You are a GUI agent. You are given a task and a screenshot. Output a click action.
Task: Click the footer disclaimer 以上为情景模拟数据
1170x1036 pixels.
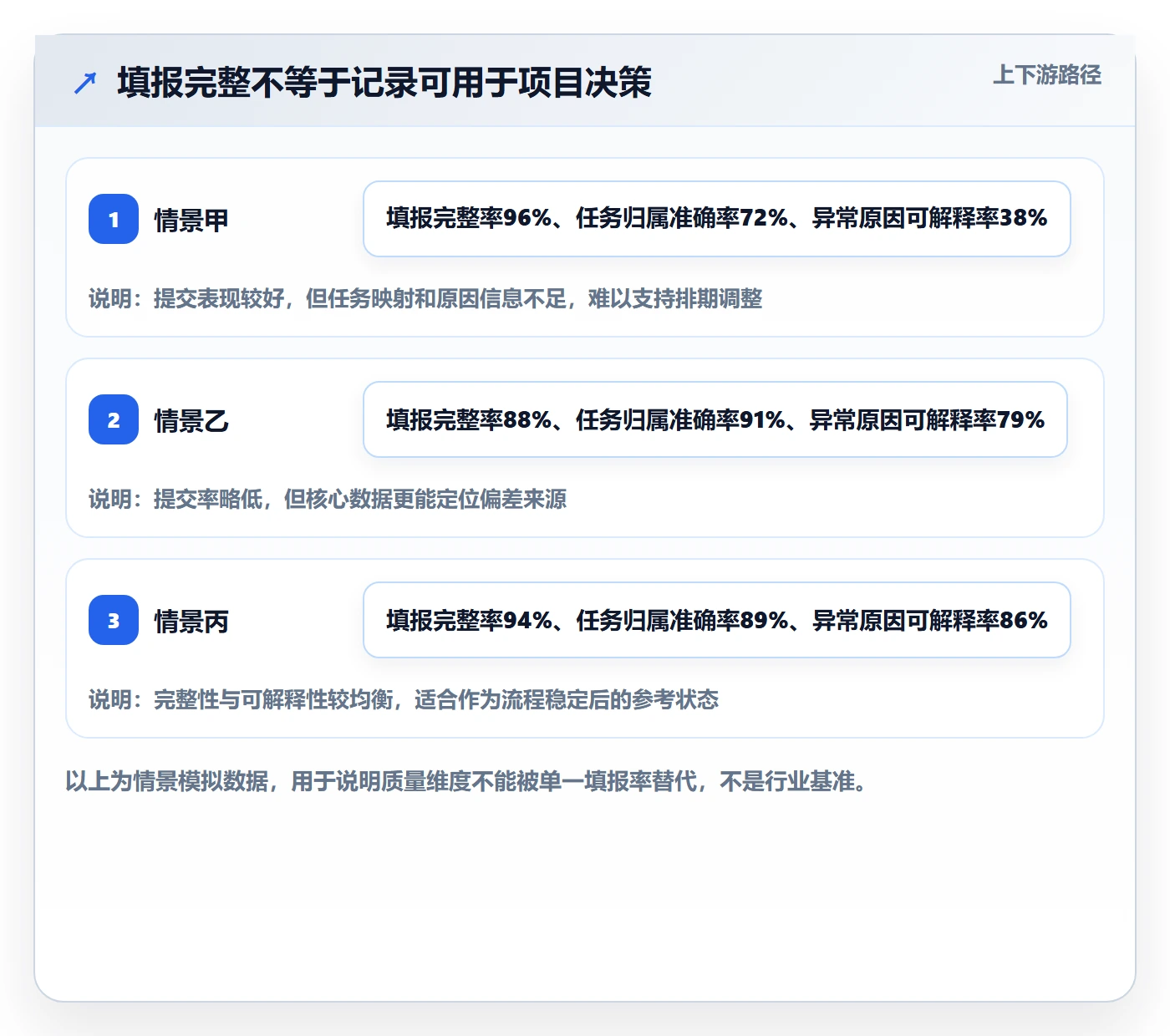point(467,782)
